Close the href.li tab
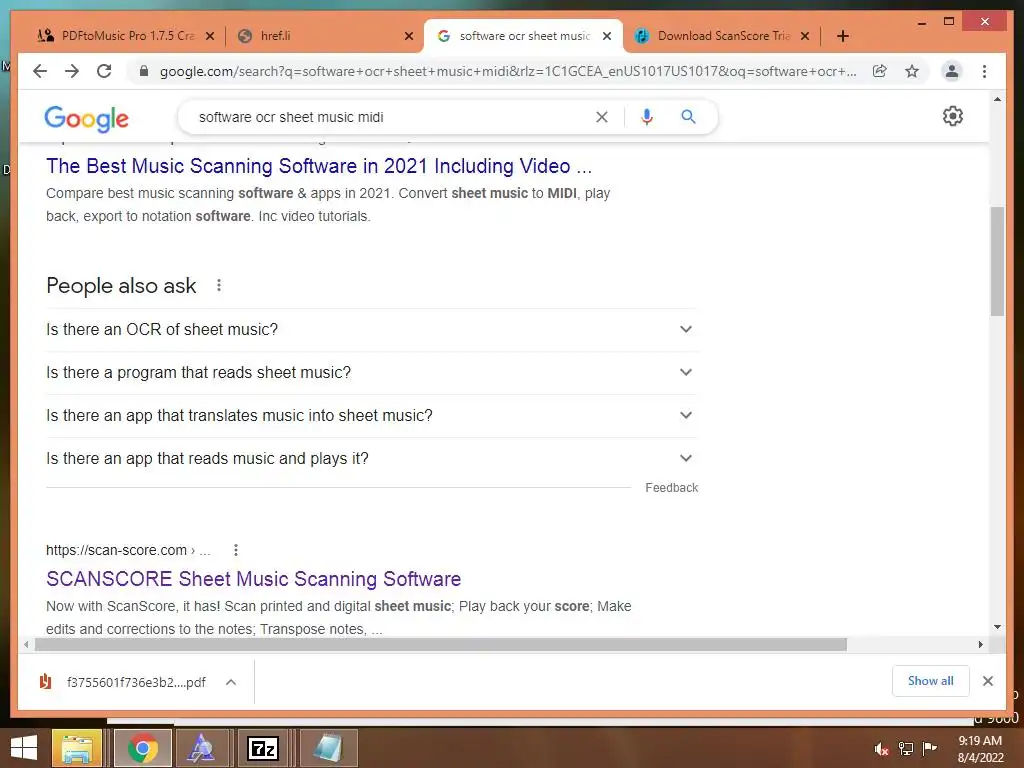Screen dimensions: 1024x768 [x=409, y=36]
